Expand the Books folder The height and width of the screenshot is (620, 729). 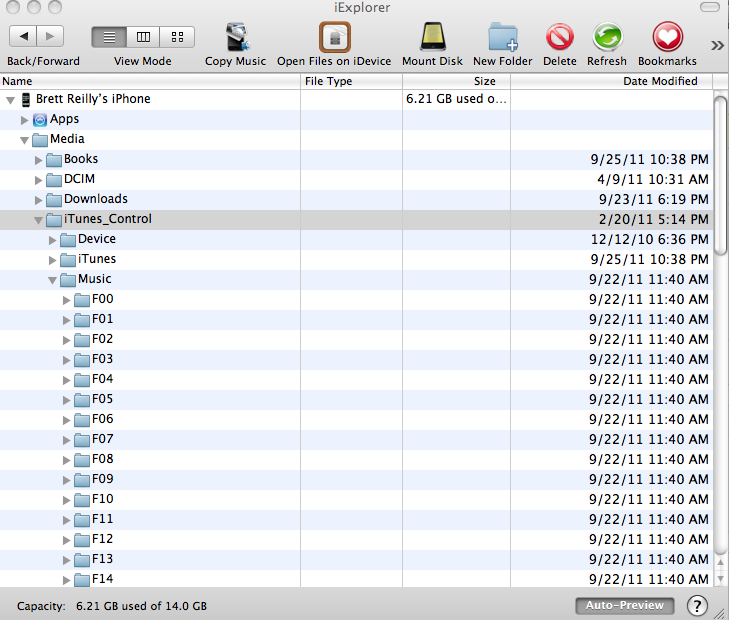pyautogui.click(x=39, y=160)
